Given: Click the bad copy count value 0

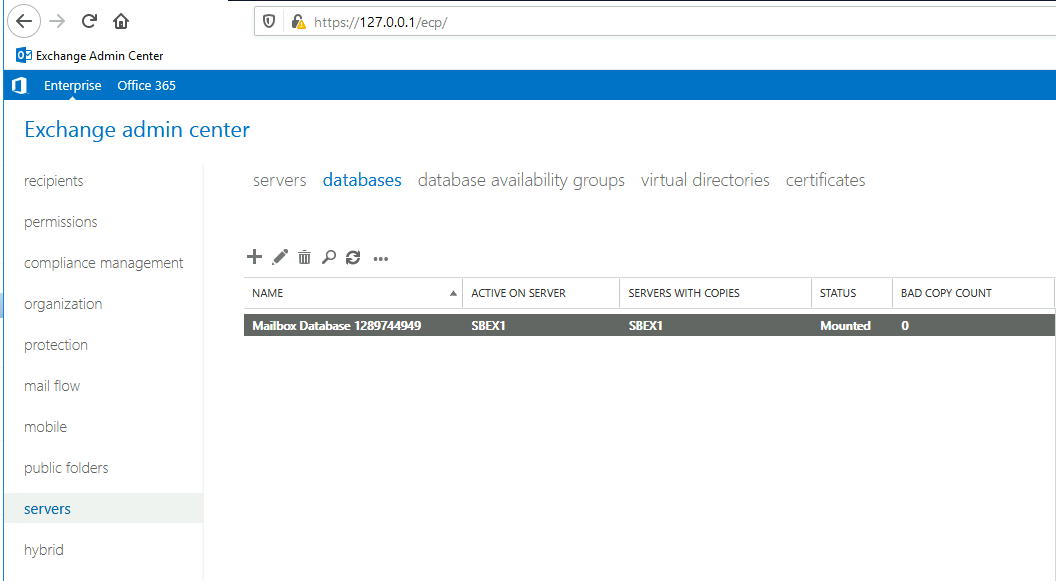Looking at the screenshot, I should pos(904,326).
